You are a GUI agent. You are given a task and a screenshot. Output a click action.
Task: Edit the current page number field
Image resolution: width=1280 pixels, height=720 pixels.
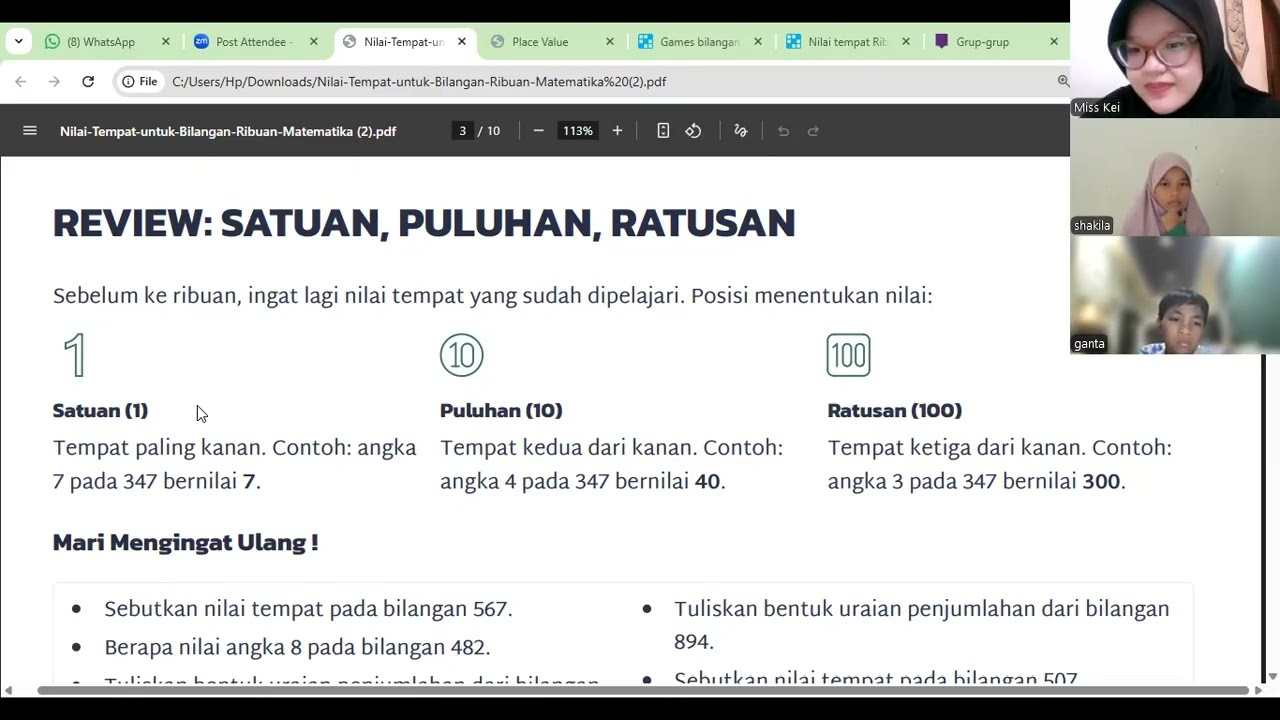(462, 131)
